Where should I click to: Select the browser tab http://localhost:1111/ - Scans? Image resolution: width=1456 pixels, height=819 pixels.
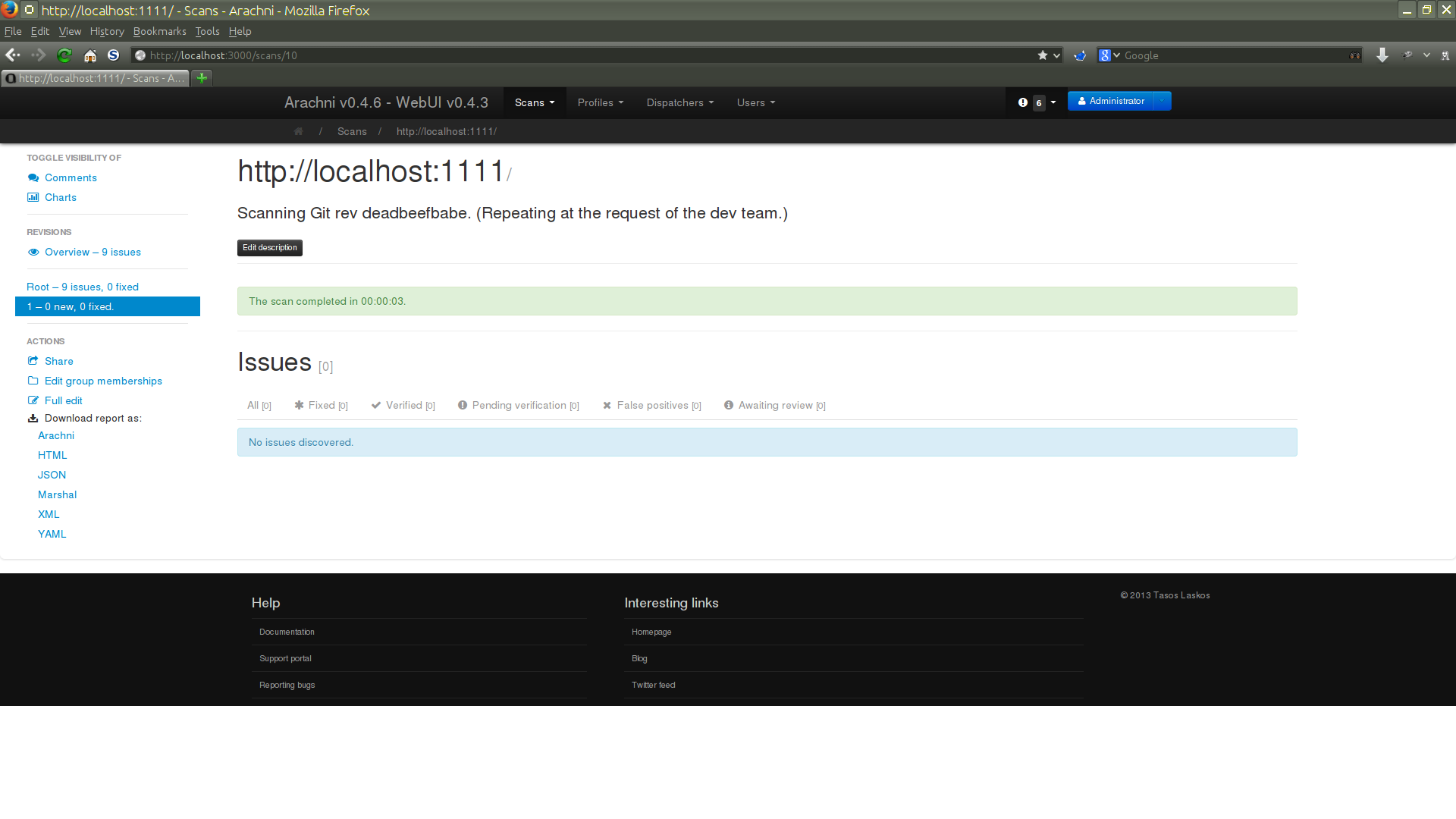click(95, 78)
